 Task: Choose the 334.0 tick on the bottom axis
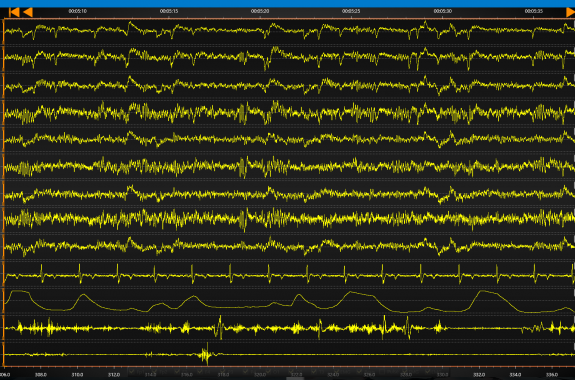coord(515,374)
